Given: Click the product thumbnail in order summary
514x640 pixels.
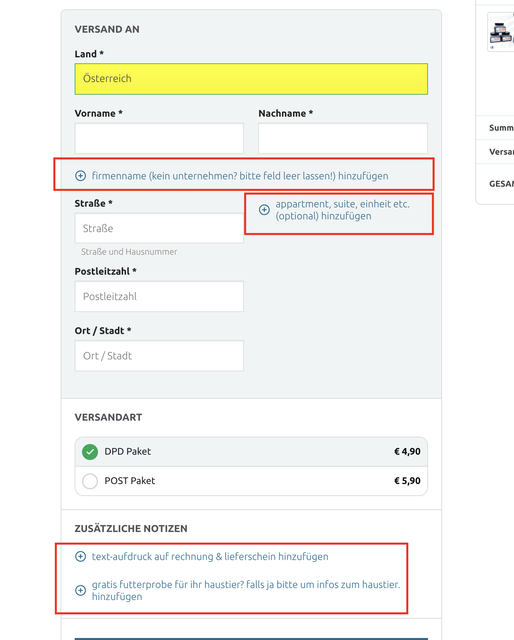Looking at the screenshot, I should pos(501,32).
